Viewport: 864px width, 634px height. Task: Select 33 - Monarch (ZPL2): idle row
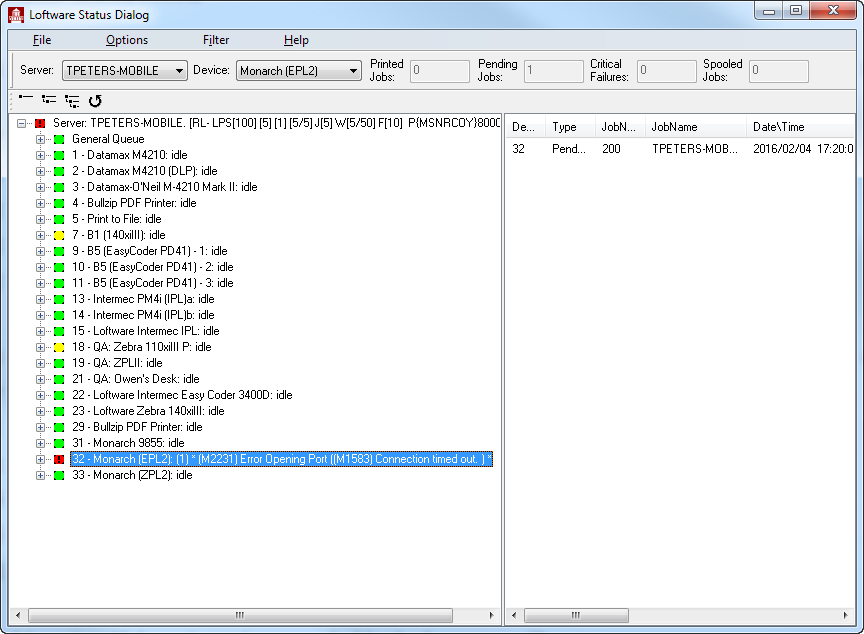point(132,475)
